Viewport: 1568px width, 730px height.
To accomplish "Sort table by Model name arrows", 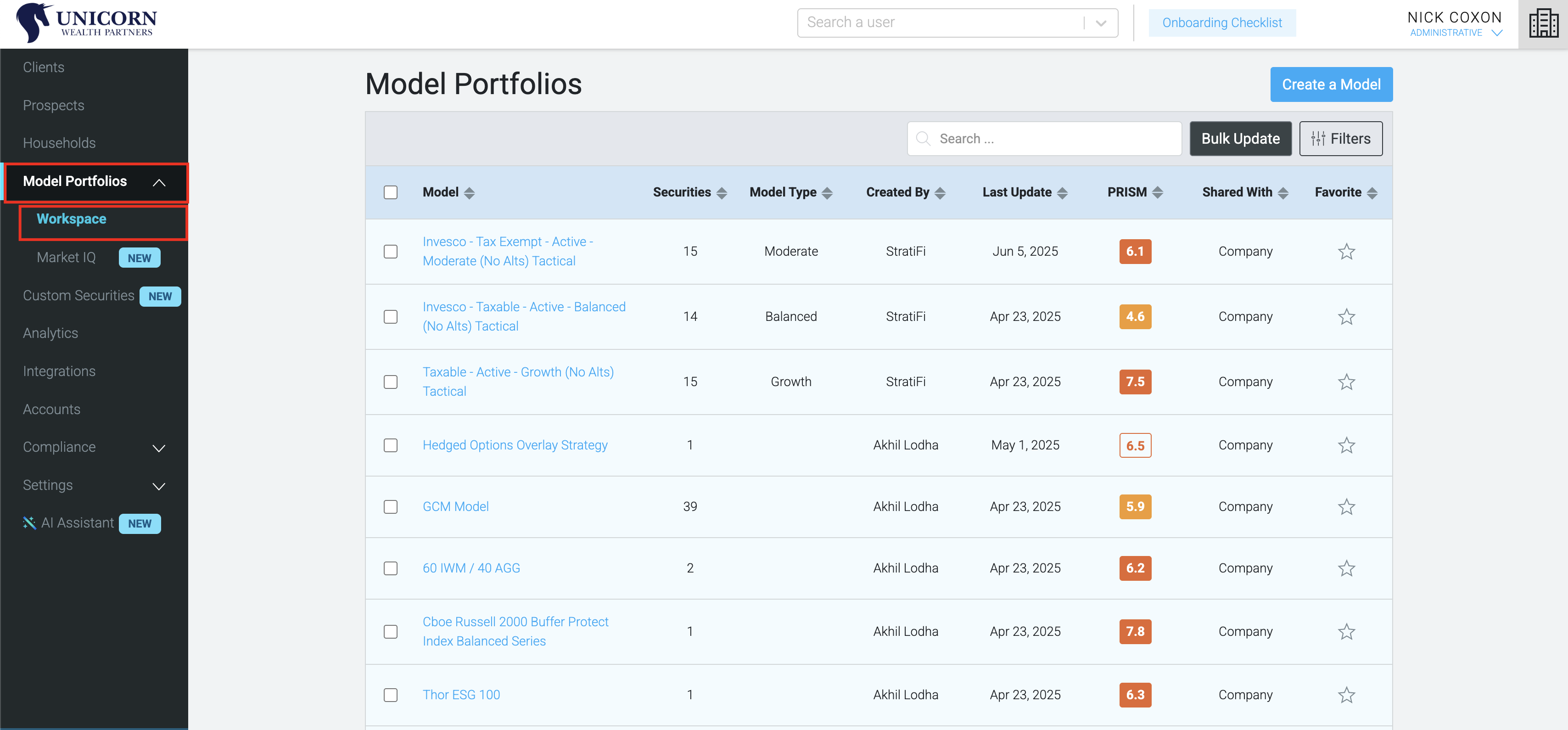I will 469,193.
